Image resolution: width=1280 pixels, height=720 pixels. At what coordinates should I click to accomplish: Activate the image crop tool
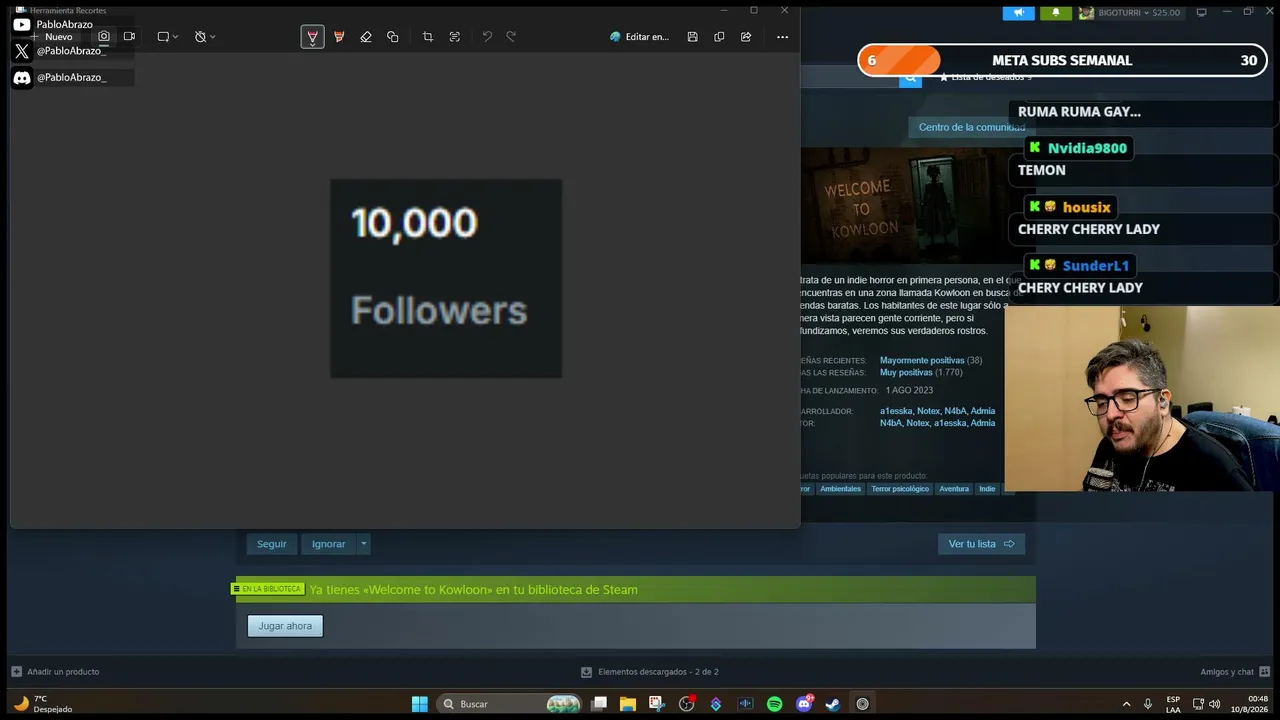(x=427, y=37)
